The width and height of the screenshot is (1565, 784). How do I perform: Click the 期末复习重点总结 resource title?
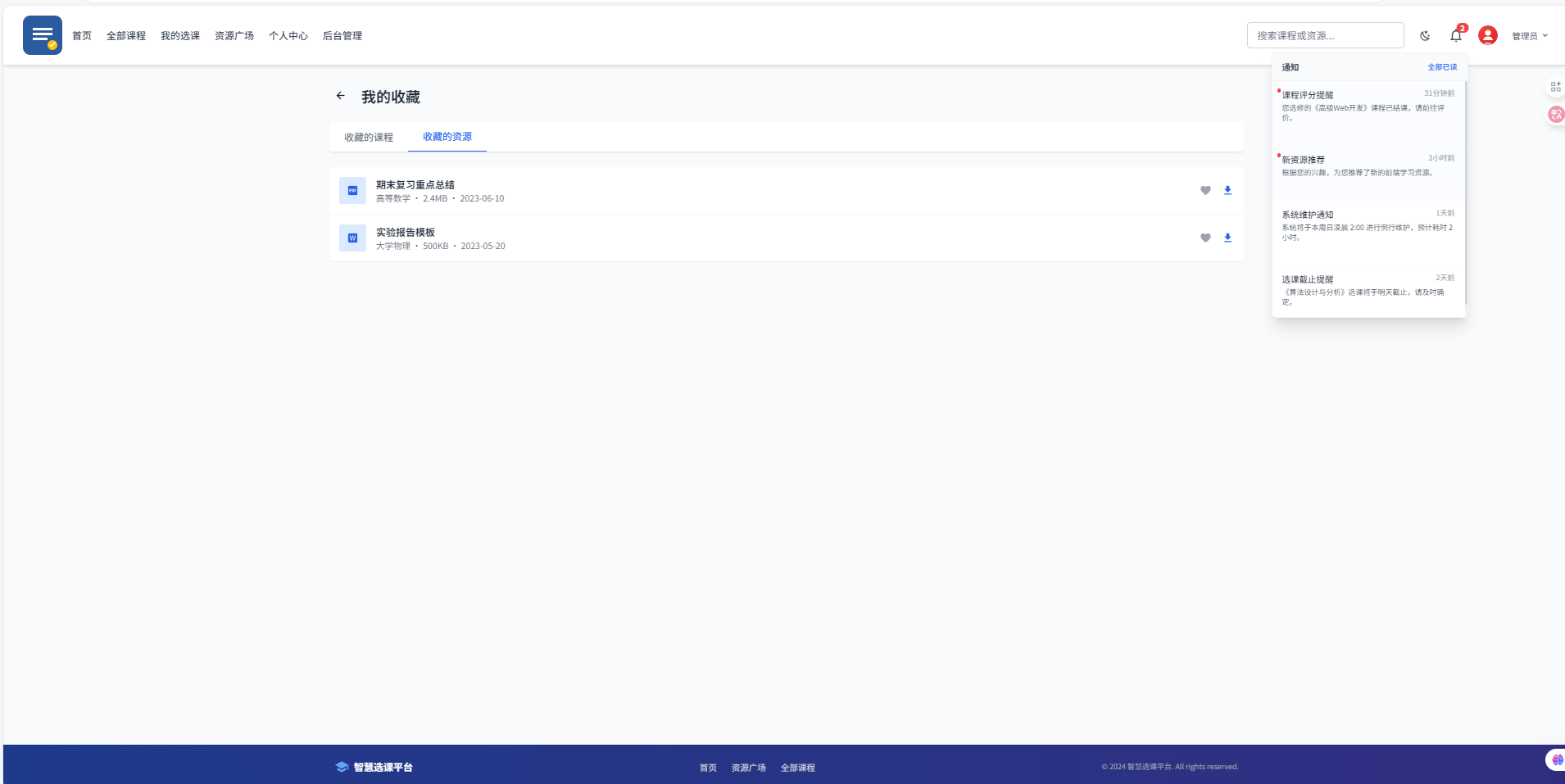(415, 185)
